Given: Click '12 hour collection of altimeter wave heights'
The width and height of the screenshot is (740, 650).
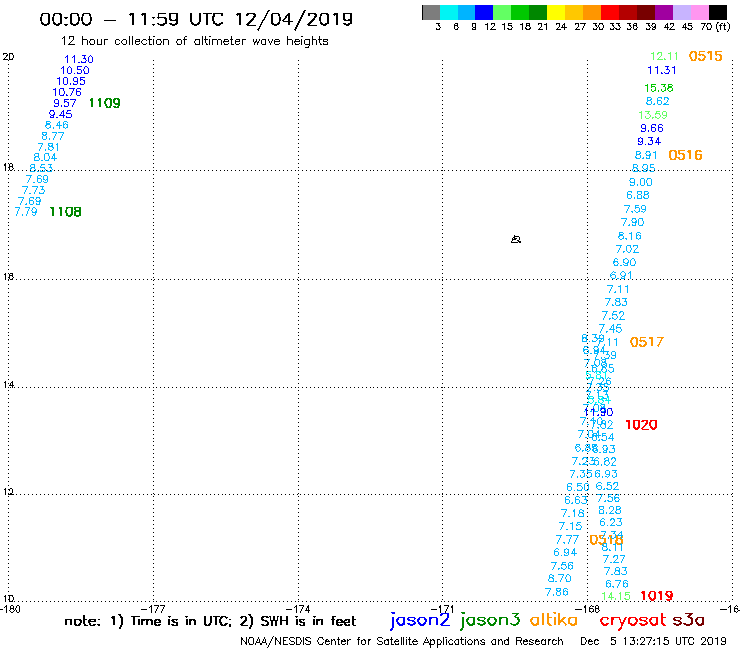Looking at the screenshot, I should pyautogui.click(x=194, y=41).
